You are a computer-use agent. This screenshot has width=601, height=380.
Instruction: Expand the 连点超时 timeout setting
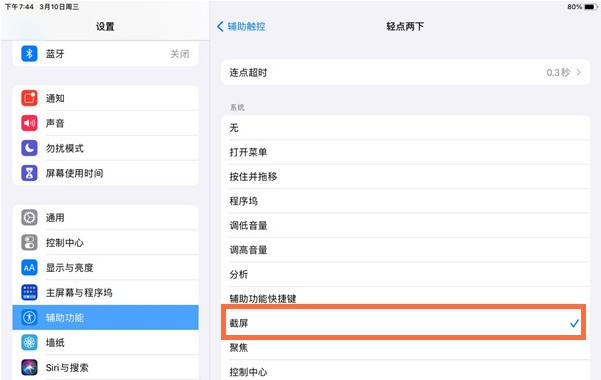click(x=405, y=72)
